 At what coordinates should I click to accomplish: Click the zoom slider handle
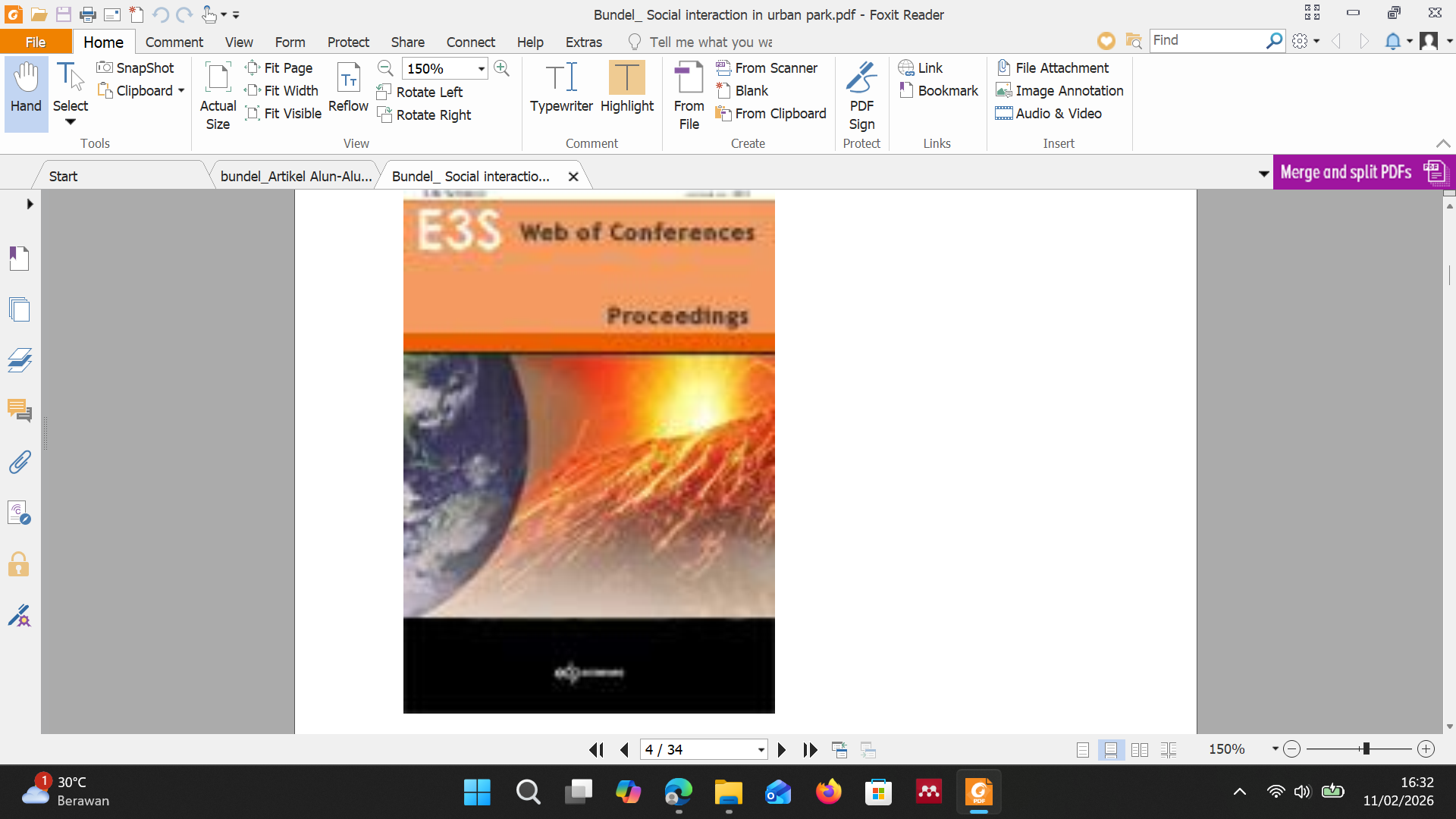(1366, 749)
